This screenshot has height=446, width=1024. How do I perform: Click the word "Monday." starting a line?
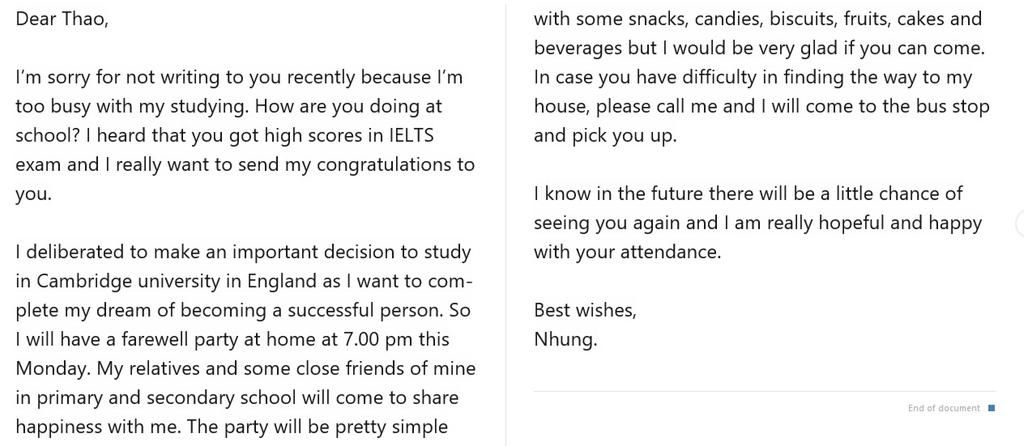[x=54, y=369]
